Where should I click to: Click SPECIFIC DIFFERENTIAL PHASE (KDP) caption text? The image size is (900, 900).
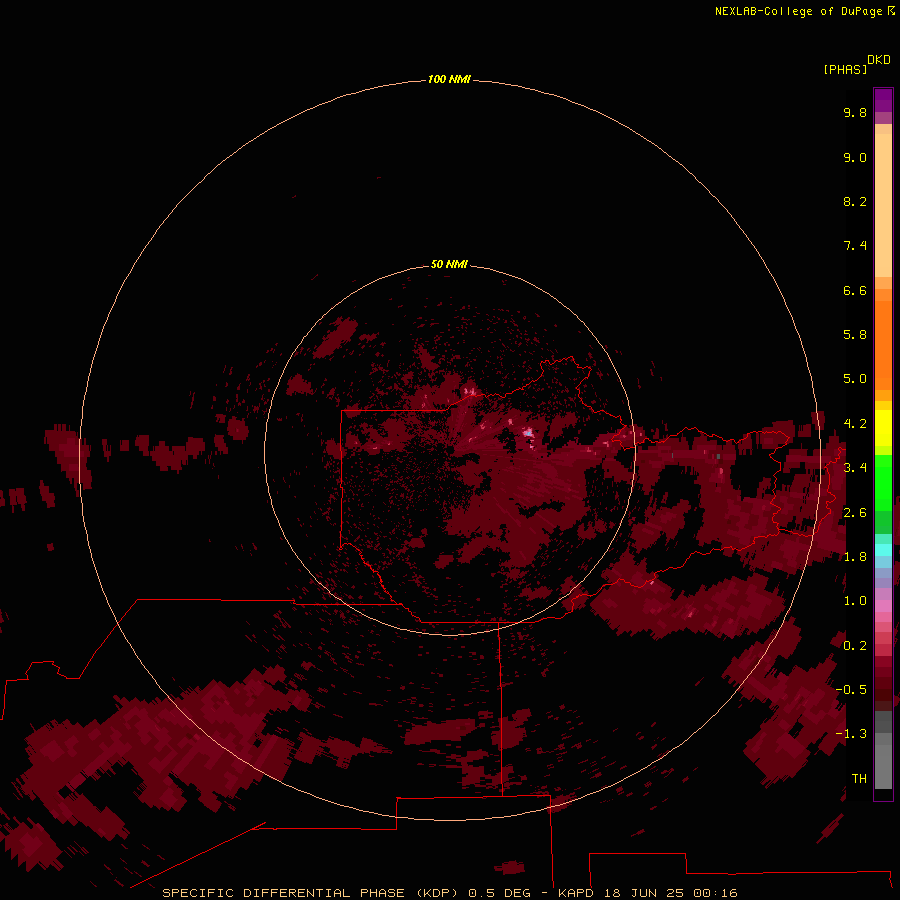tap(311, 893)
